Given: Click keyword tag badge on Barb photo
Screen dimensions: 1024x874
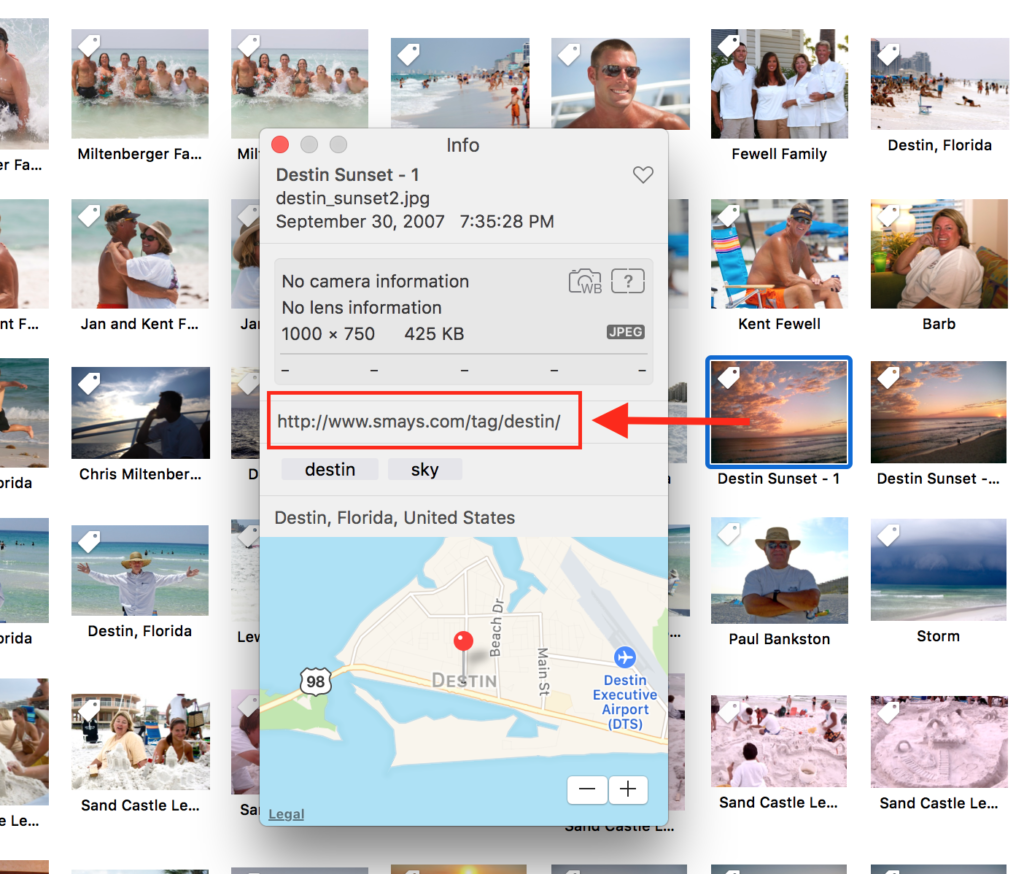Looking at the screenshot, I should (888, 216).
